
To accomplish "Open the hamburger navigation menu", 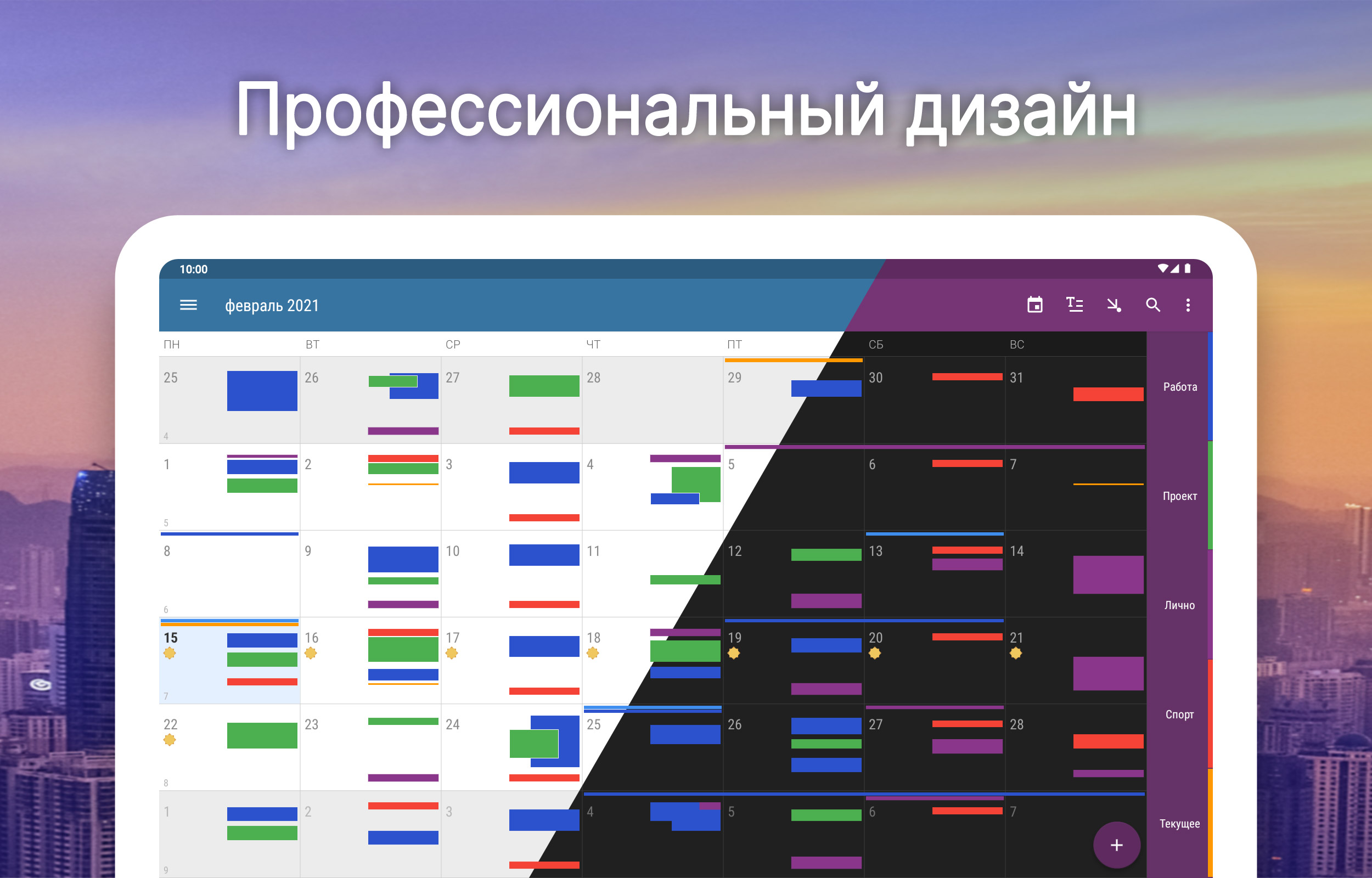I will [x=188, y=305].
